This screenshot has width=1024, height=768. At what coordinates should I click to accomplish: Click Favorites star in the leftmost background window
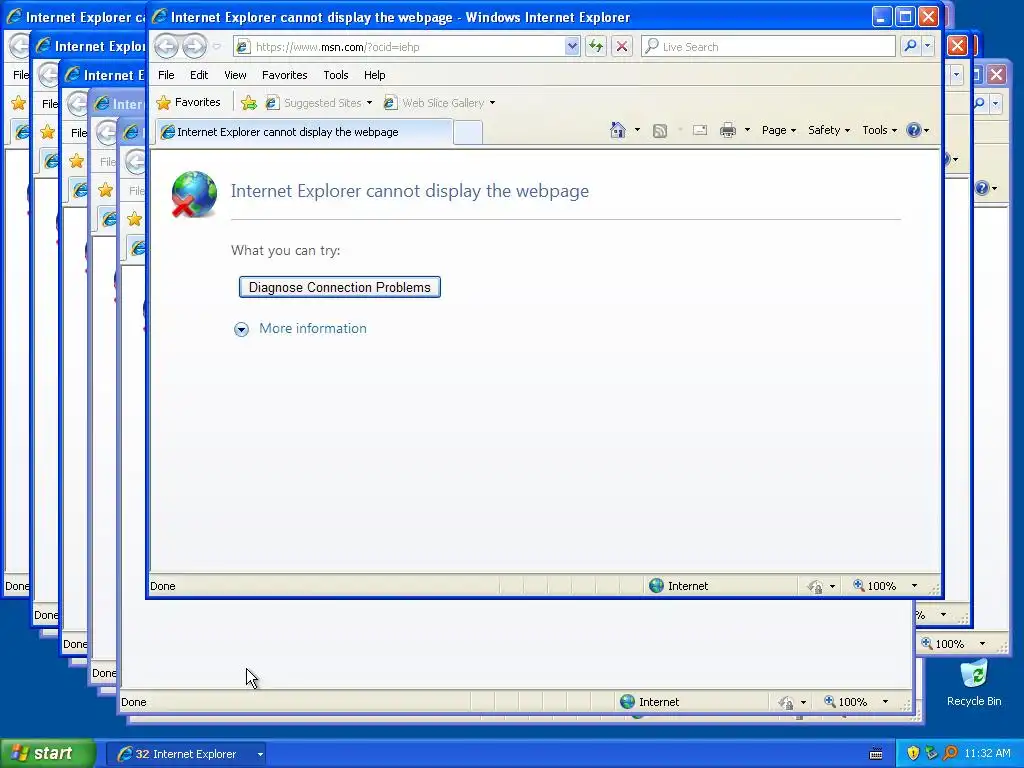18,103
